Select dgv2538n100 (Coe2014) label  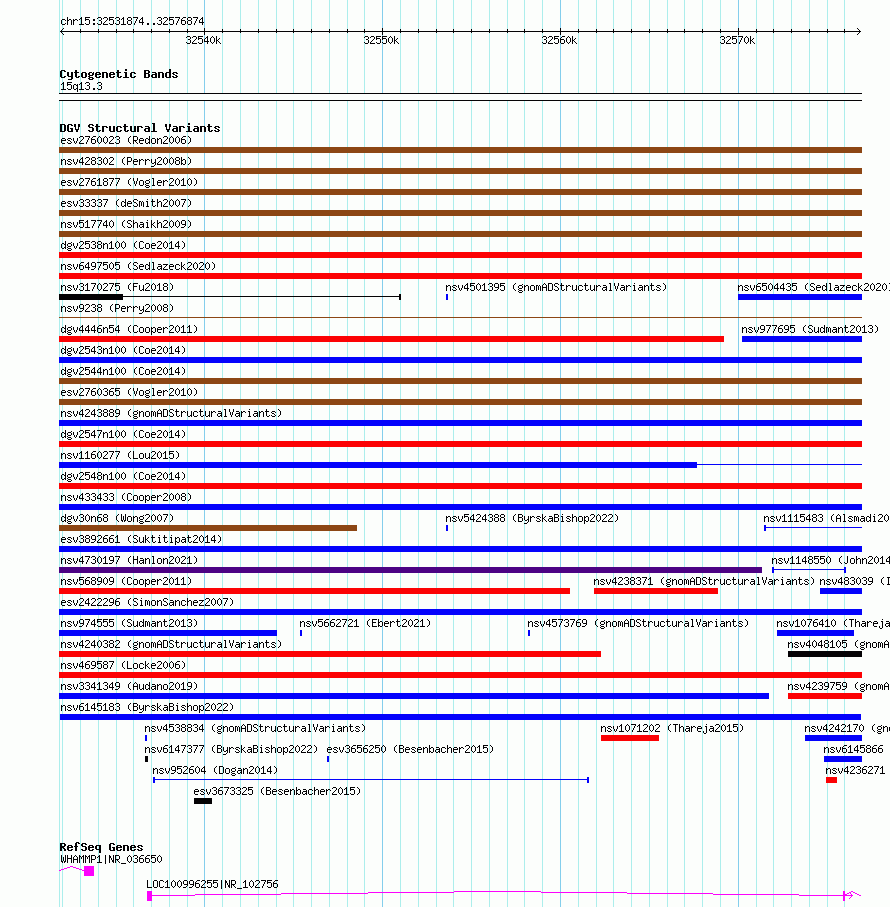(123, 245)
